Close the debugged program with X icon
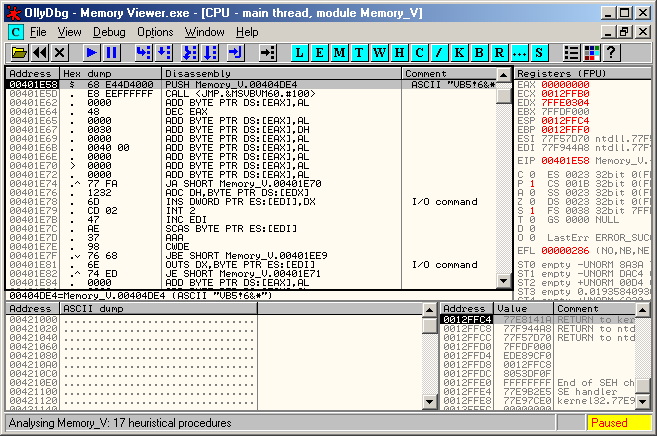Screen dimensions: 657x436 point(59,53)
